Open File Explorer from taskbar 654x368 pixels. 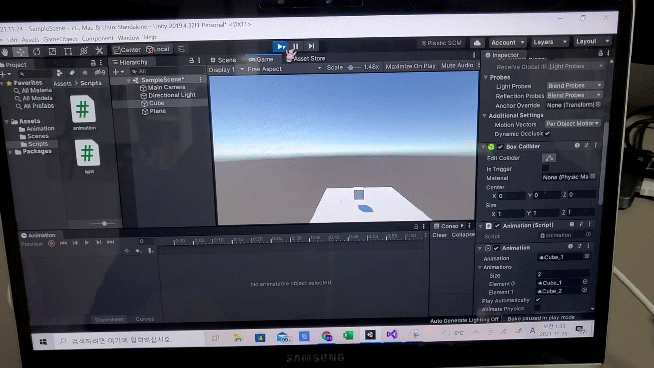tap(238, 338)
